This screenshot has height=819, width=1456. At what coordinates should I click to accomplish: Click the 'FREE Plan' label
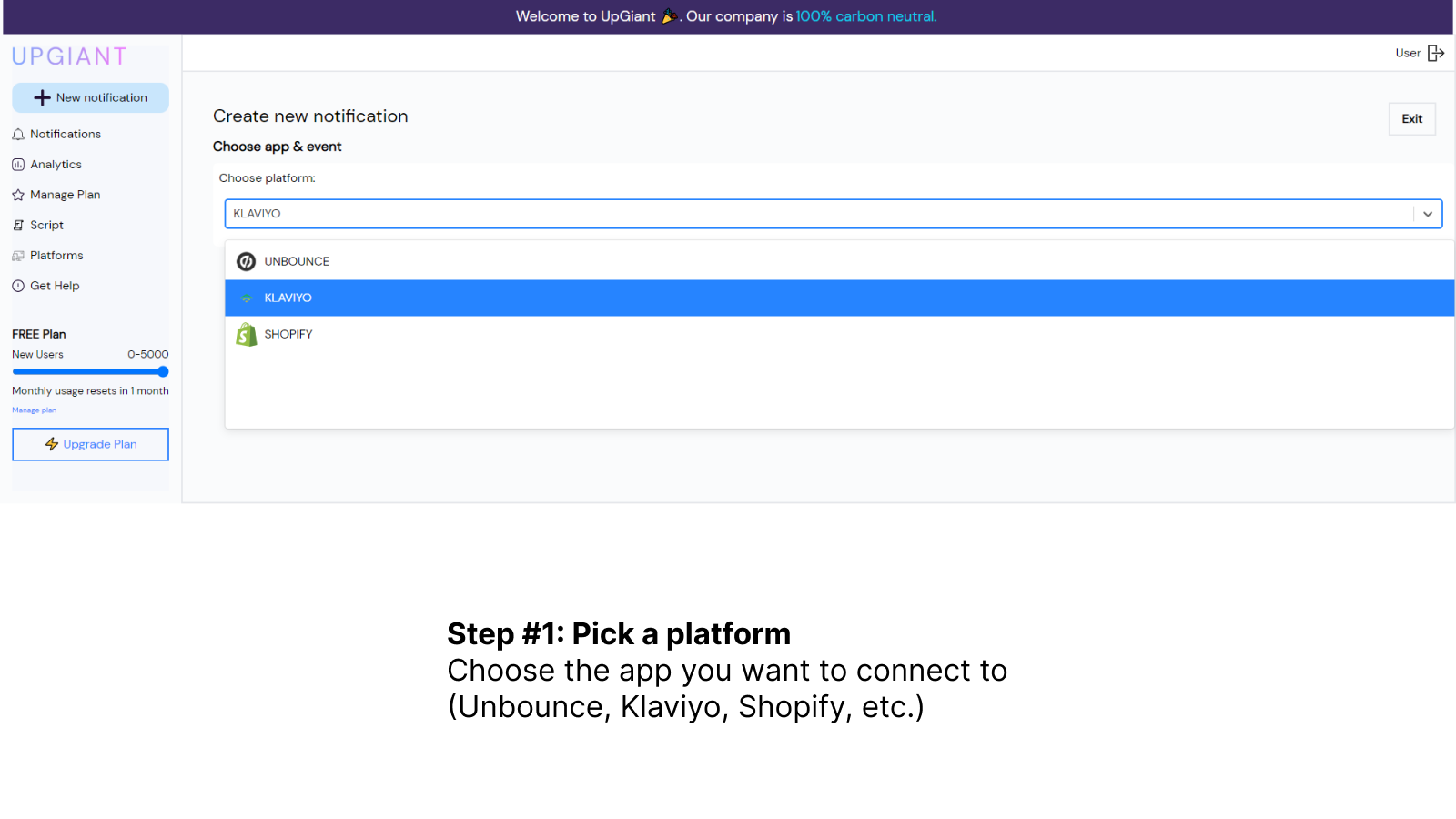click(x=39, y=334)
